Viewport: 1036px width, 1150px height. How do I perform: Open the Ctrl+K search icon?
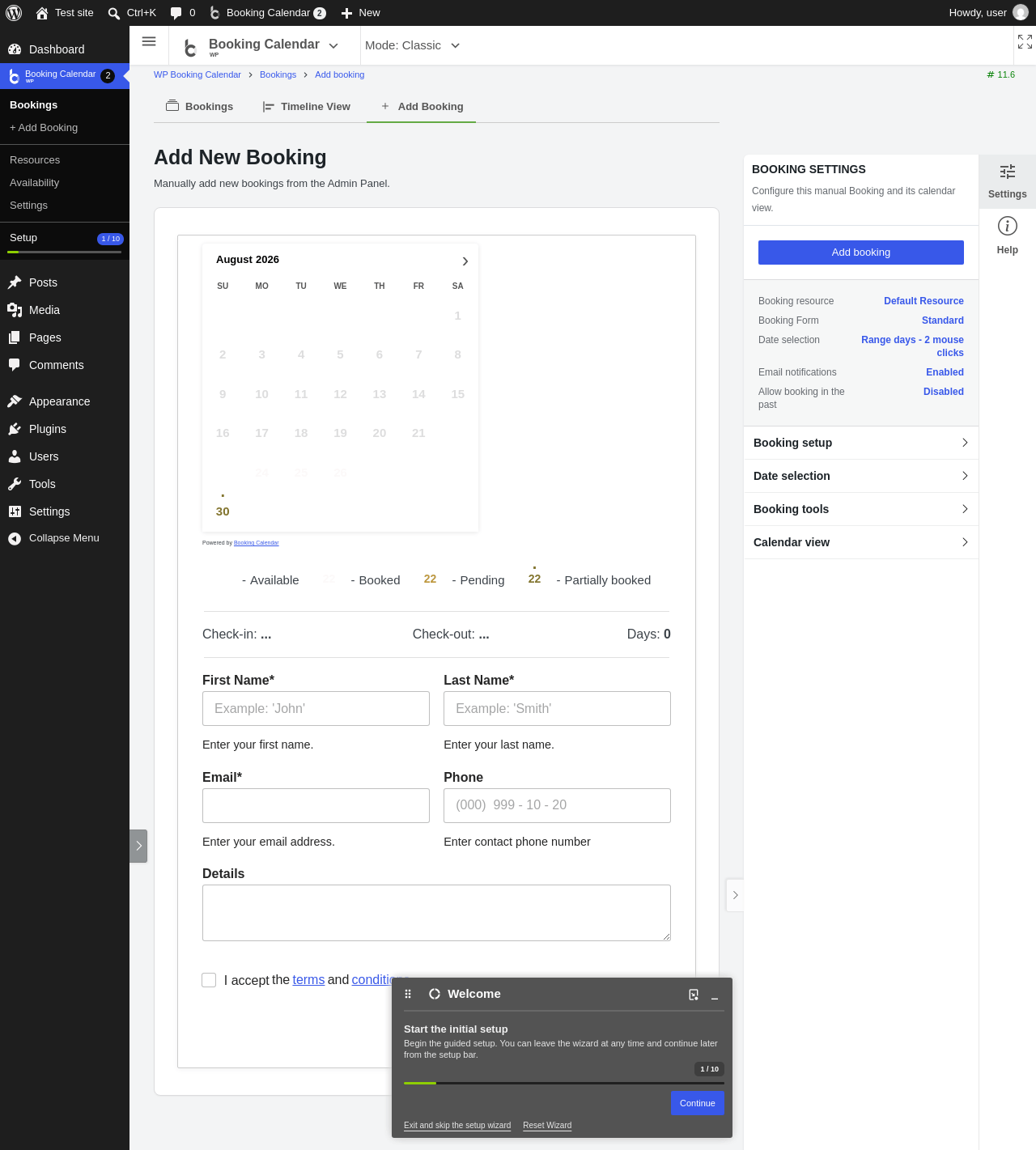coord(114,13)
